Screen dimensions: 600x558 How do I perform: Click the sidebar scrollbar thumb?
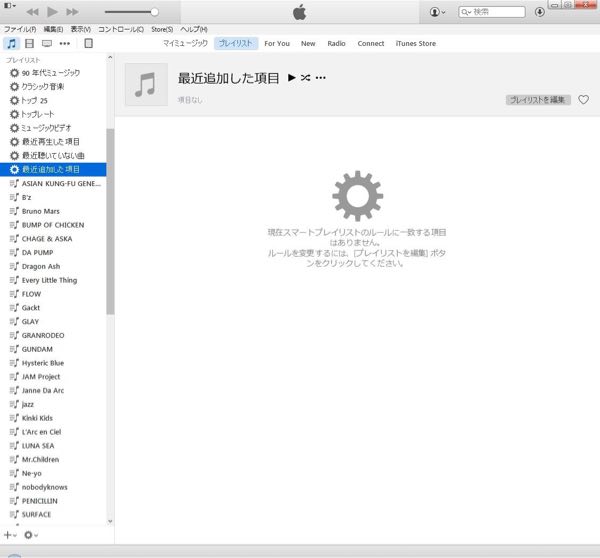coord(110,221)
